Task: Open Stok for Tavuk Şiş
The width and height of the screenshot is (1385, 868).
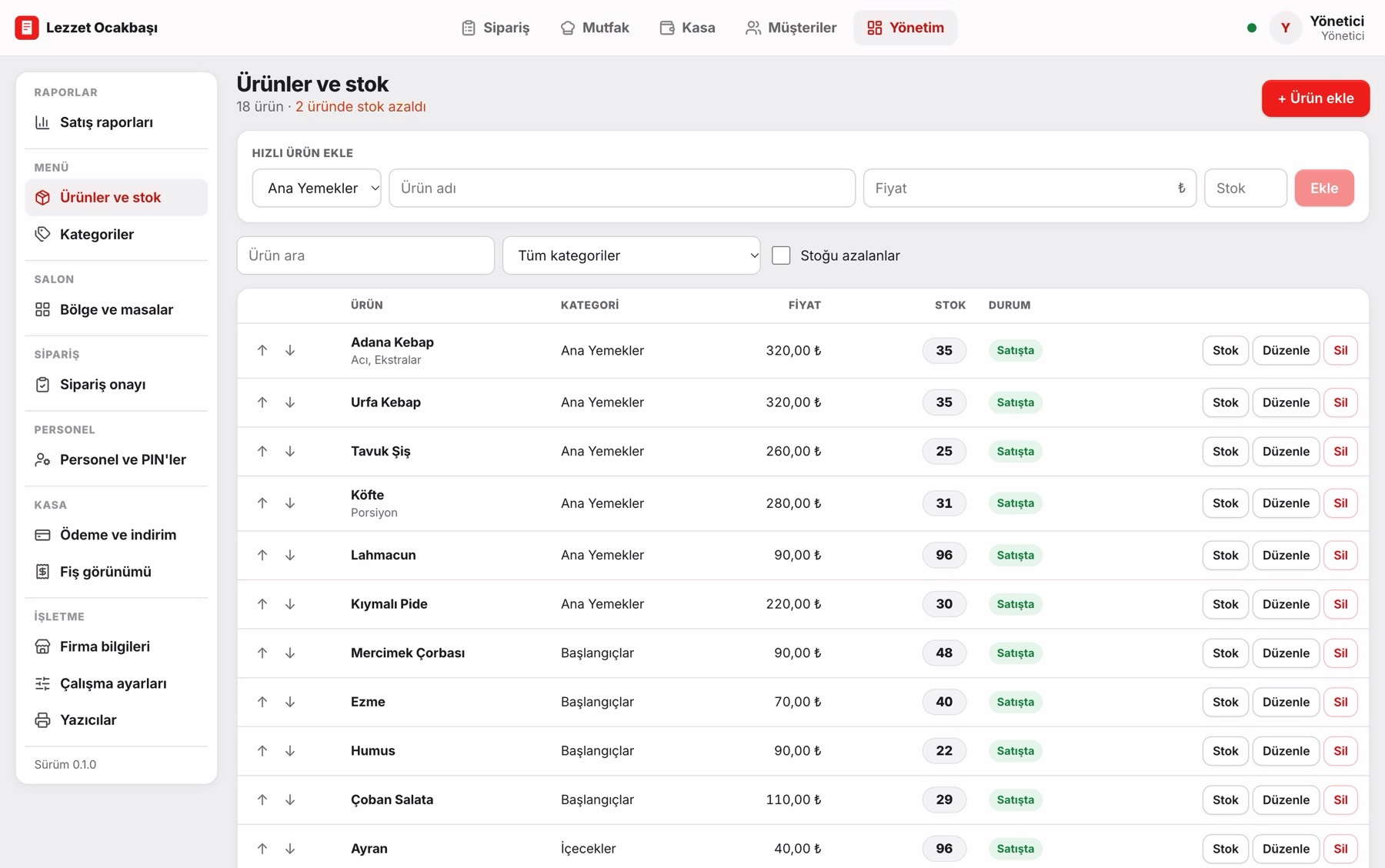Action: tap(1225, 452)
